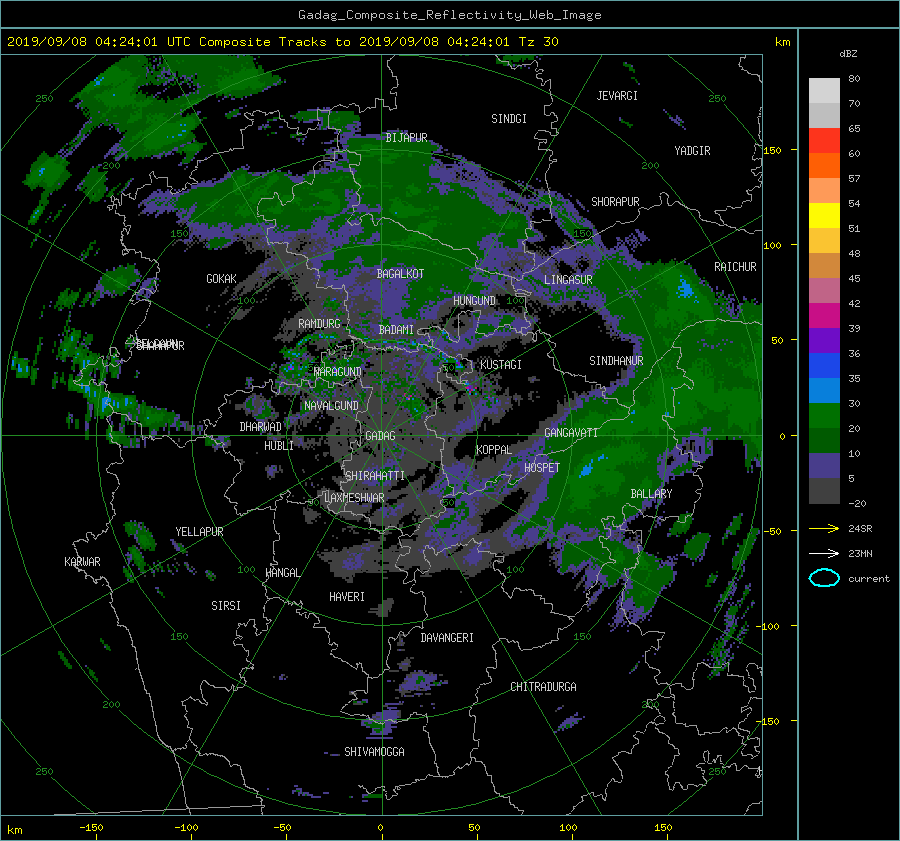Image resolution: width=900 pixels, height=841 pixels.
Task: Select the RAICHUR city label
Action: (x=735, y=267)
